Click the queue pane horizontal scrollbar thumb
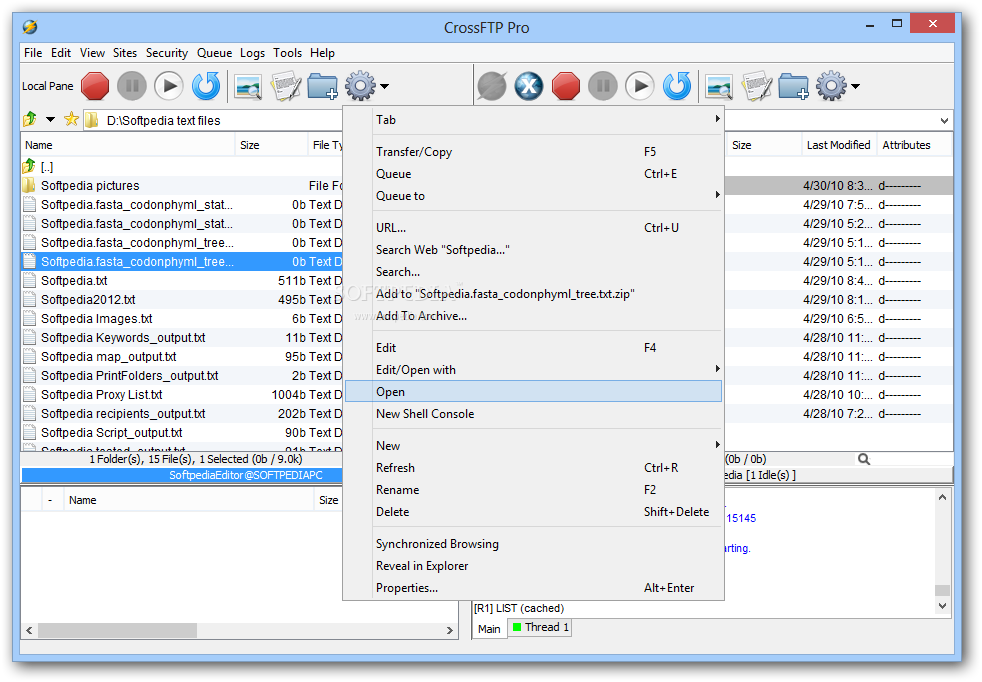The height and width of the screenshot is (682, 982). pos(117,630)
